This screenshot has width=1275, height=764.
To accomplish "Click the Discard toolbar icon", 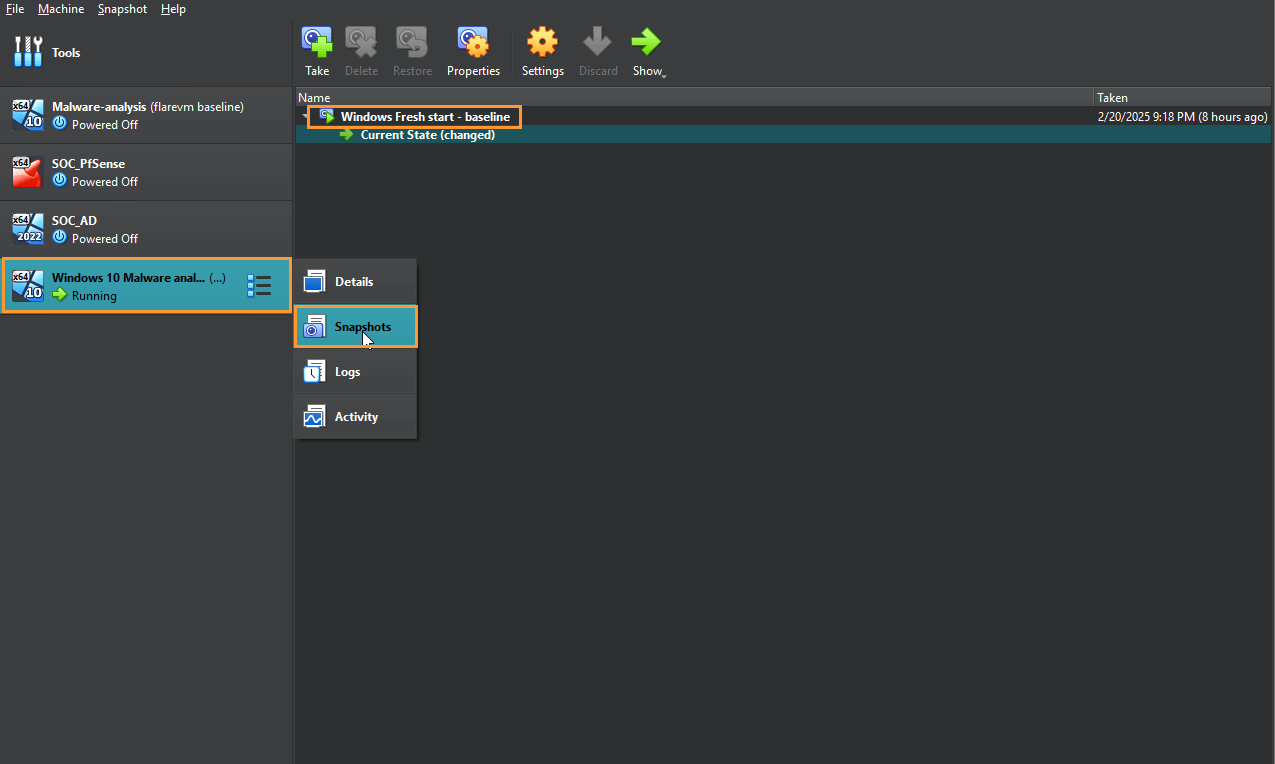I will click(598, 52).
